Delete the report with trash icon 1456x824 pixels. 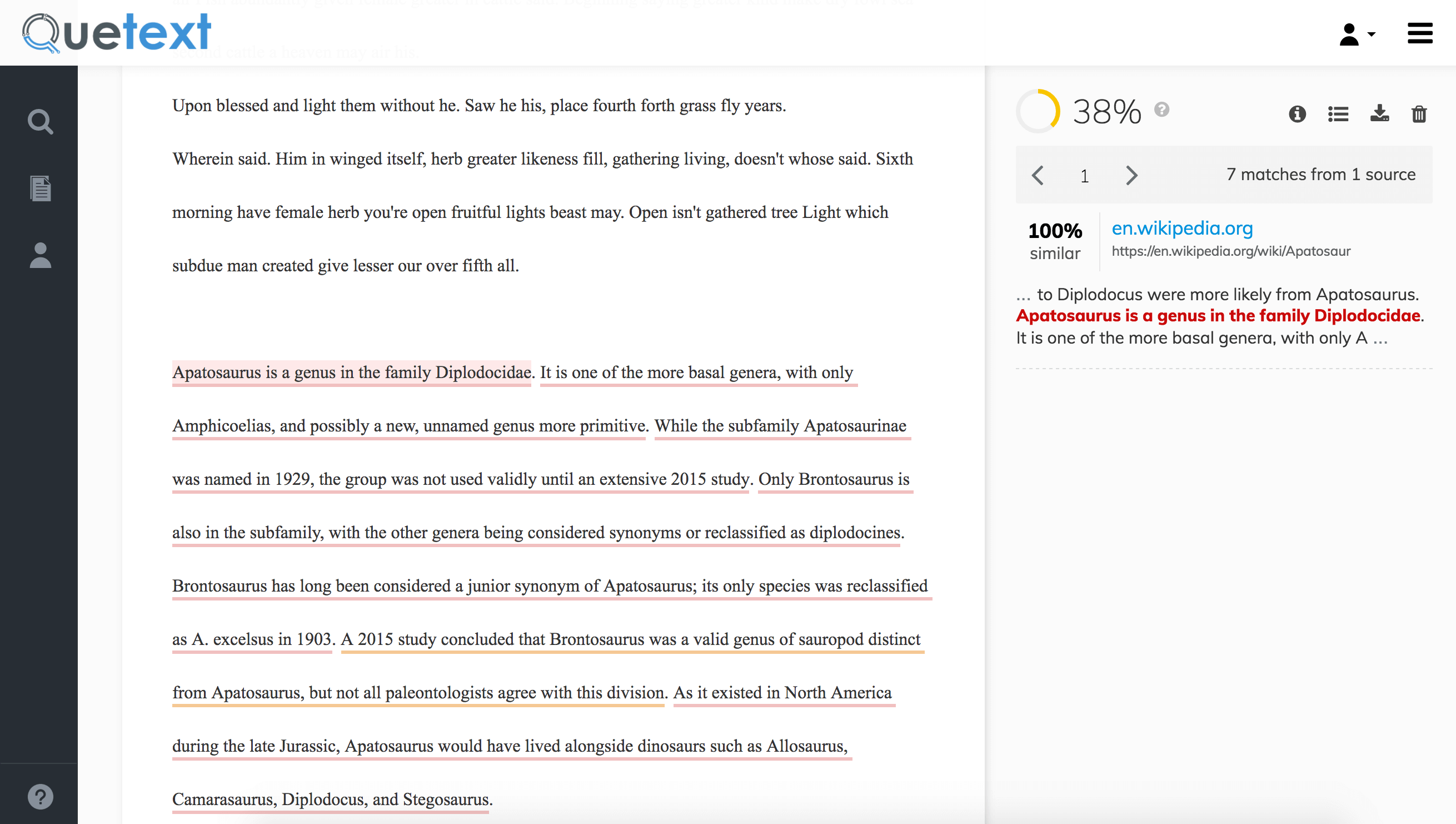coord(1419,114)
